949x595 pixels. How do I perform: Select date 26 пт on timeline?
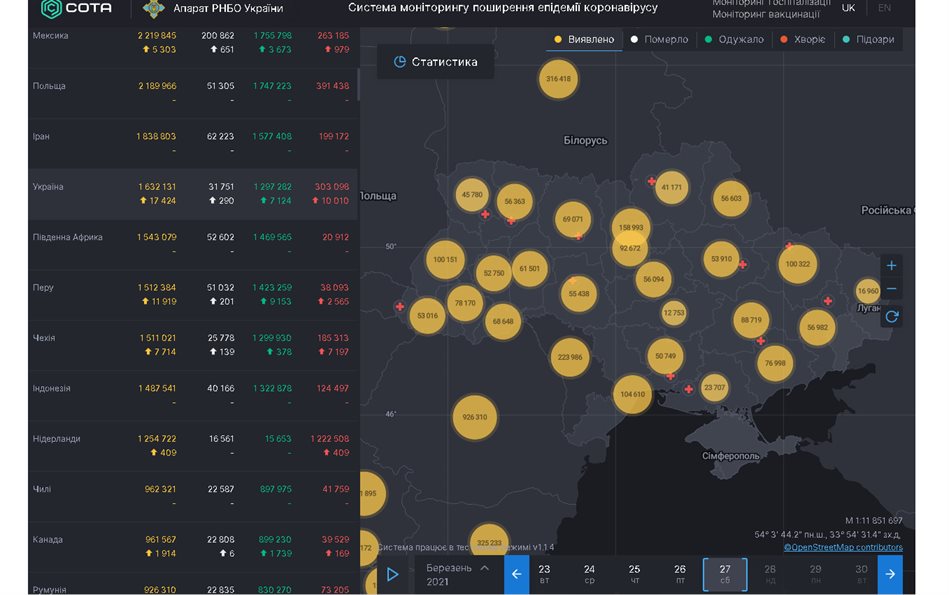(x=680, y=574)
